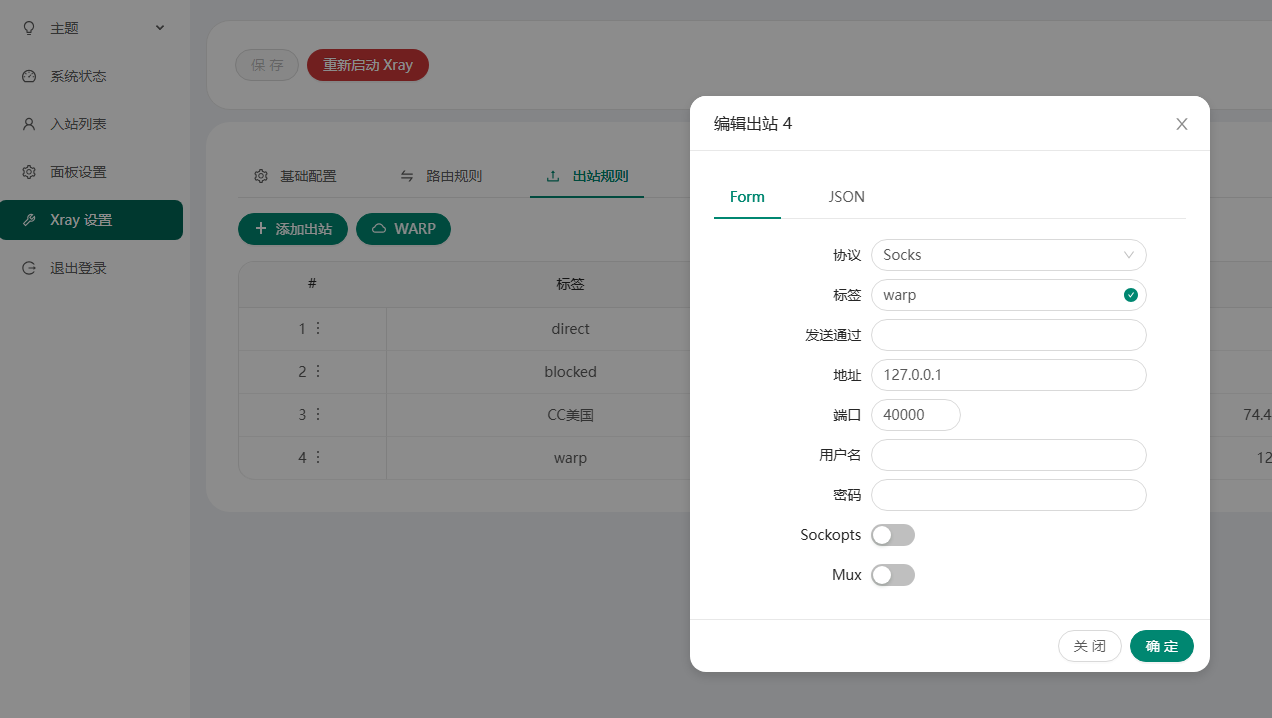Switch to the JSON tab in the dialog
Screen dimensions: 1272x718
846,196
